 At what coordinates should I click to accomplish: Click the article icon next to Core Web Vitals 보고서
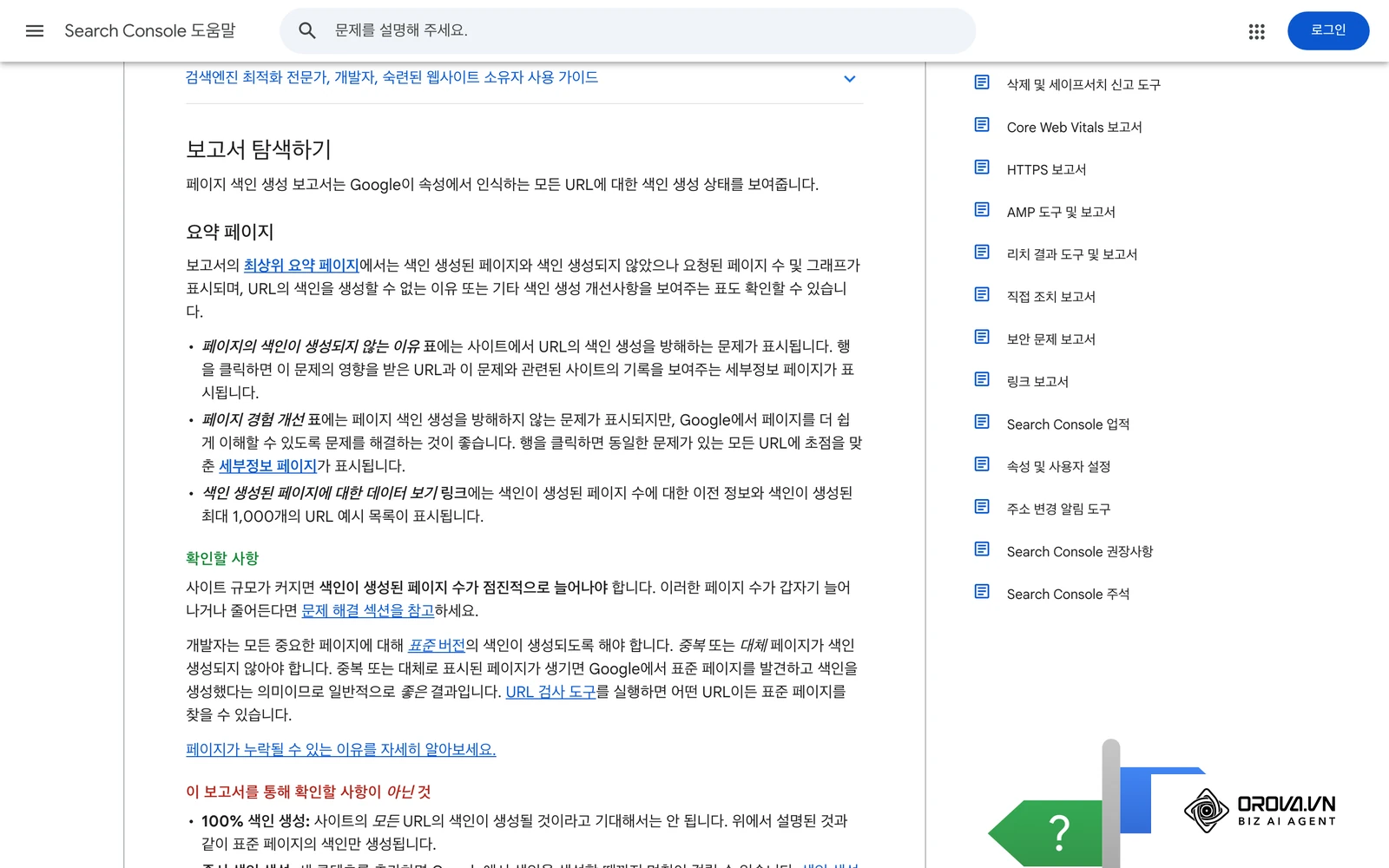[x=982, y=125]
